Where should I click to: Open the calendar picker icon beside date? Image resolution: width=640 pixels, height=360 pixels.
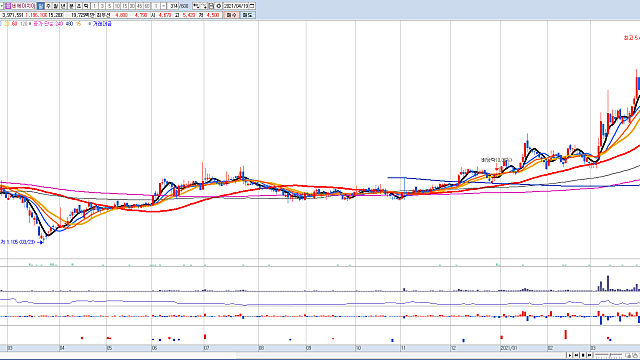click(x=252, y=6)
